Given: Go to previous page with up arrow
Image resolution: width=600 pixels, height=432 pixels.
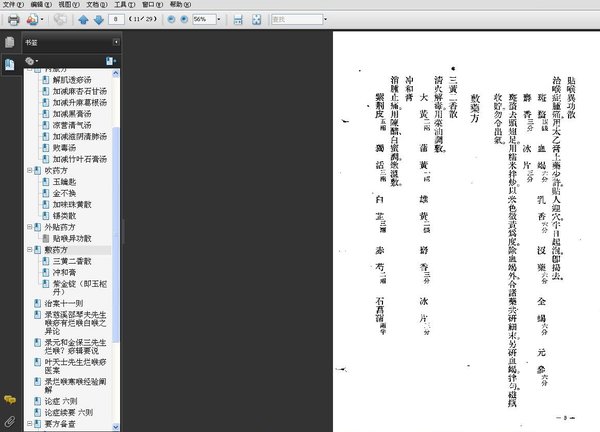Looking at the screenshot, I should pyautogui.click(x=83, y=20).
